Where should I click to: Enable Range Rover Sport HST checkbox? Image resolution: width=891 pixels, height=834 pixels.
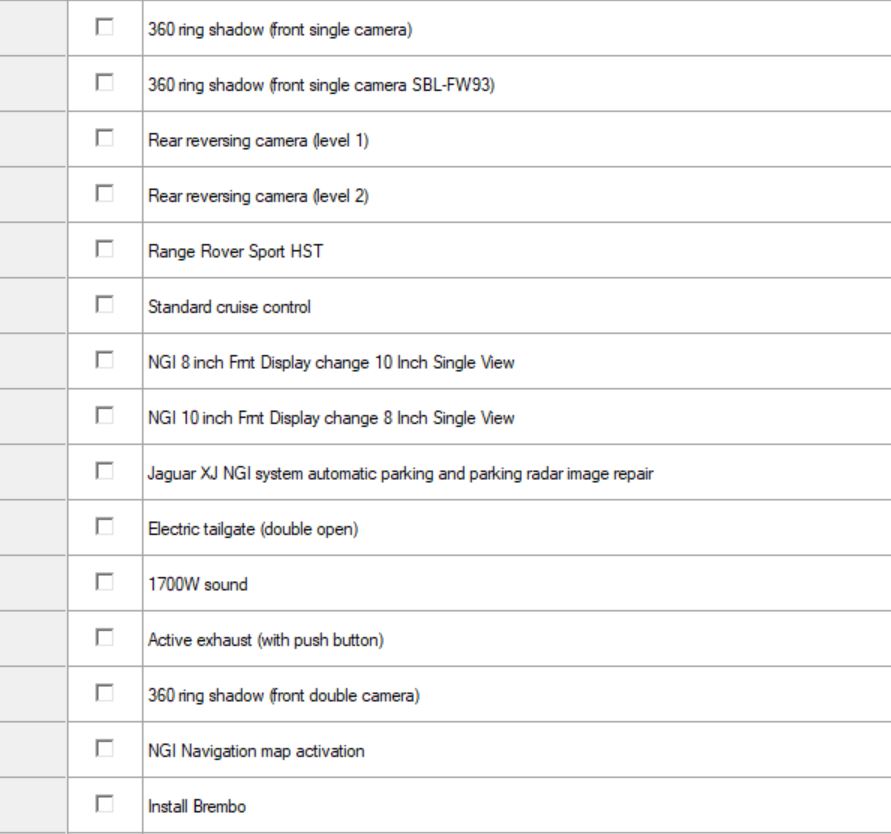pos(104,251)
